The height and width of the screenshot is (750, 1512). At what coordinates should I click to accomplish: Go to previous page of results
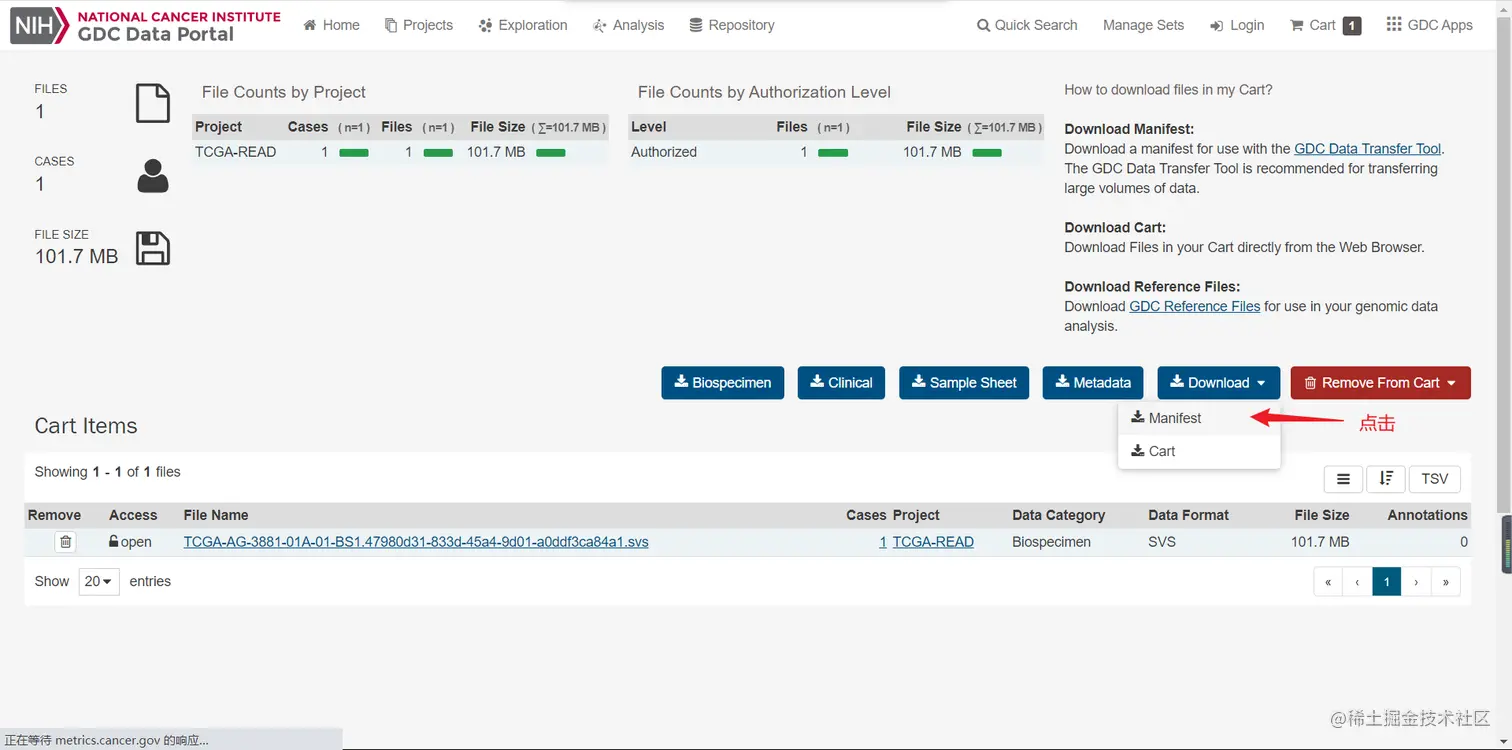pos(1357,581)
